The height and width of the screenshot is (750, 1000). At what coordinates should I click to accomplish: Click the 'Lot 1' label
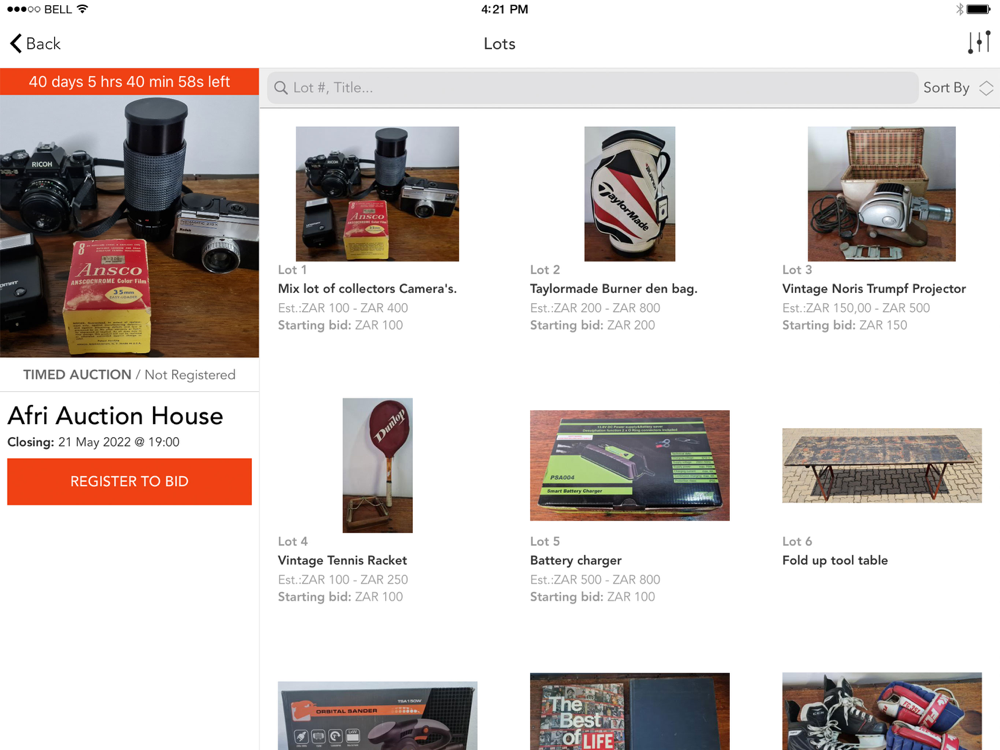292,270
